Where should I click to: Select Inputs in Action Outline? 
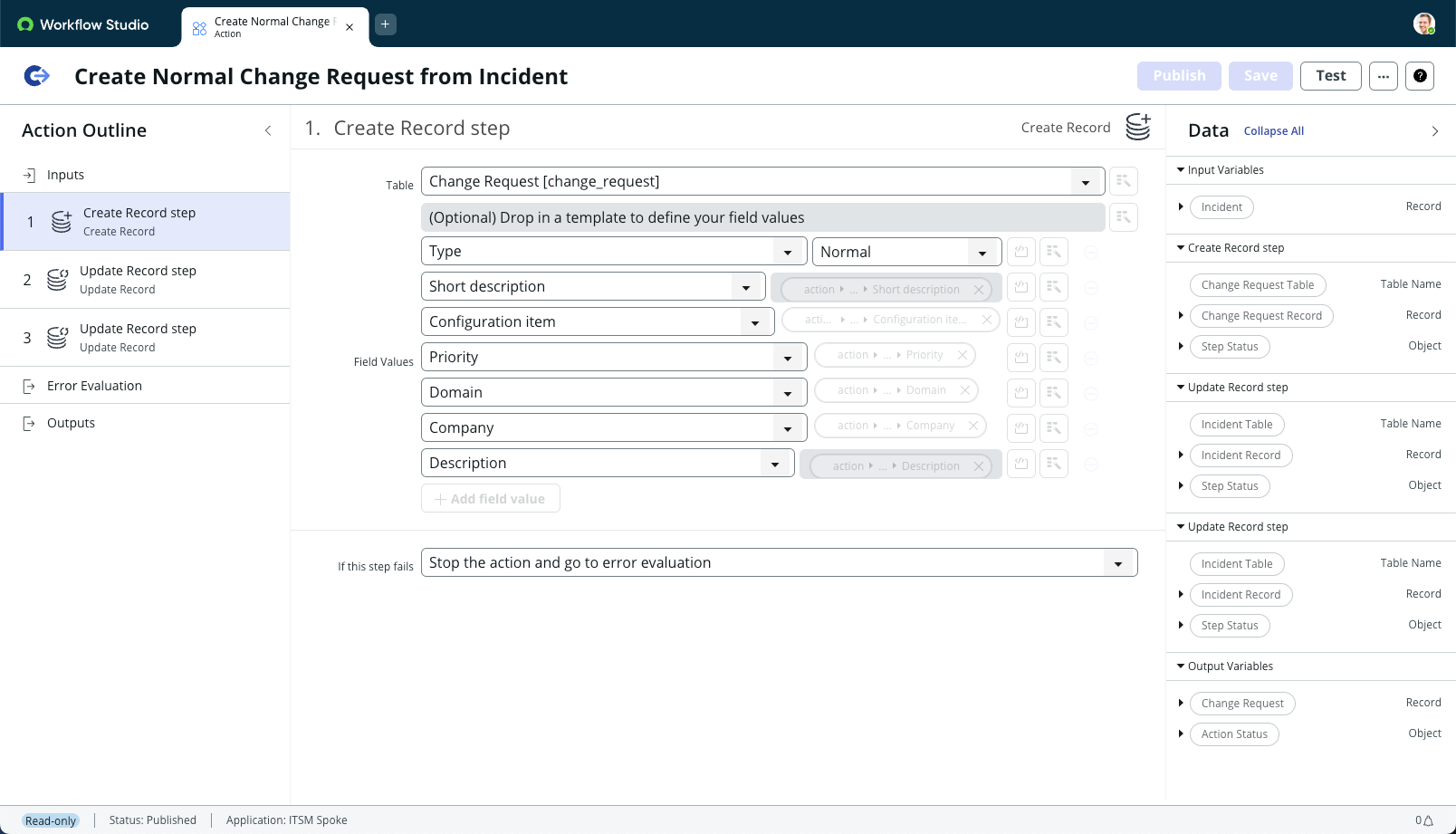[x=145, y=175]
